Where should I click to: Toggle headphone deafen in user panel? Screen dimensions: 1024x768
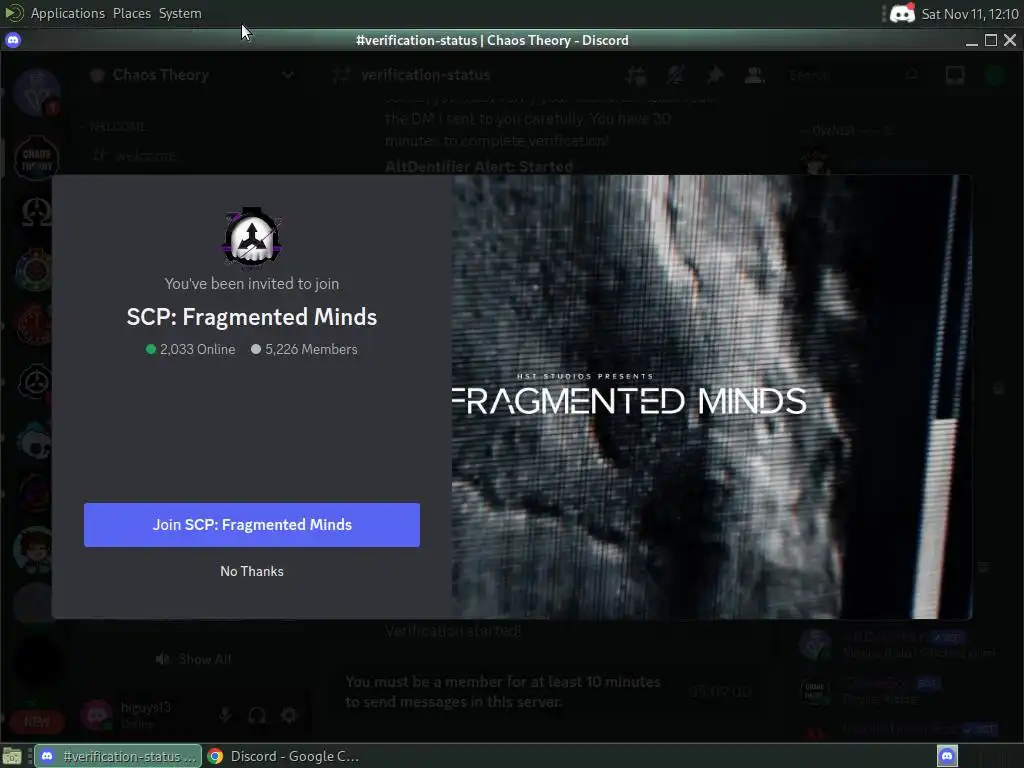(257, 715)
